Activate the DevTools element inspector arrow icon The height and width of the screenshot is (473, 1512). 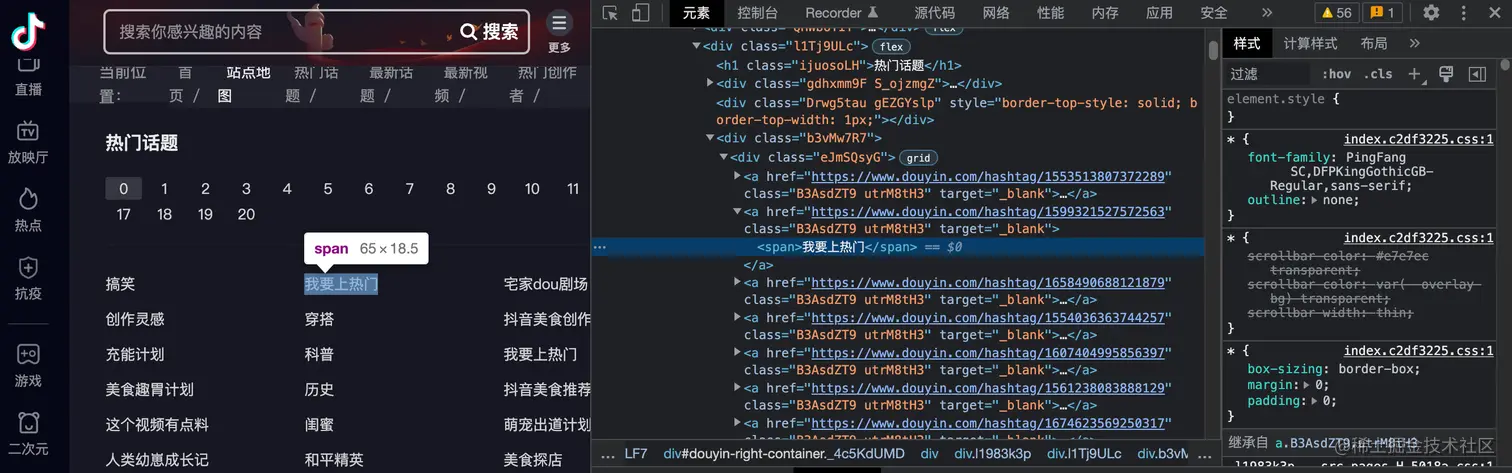point(611,12)
